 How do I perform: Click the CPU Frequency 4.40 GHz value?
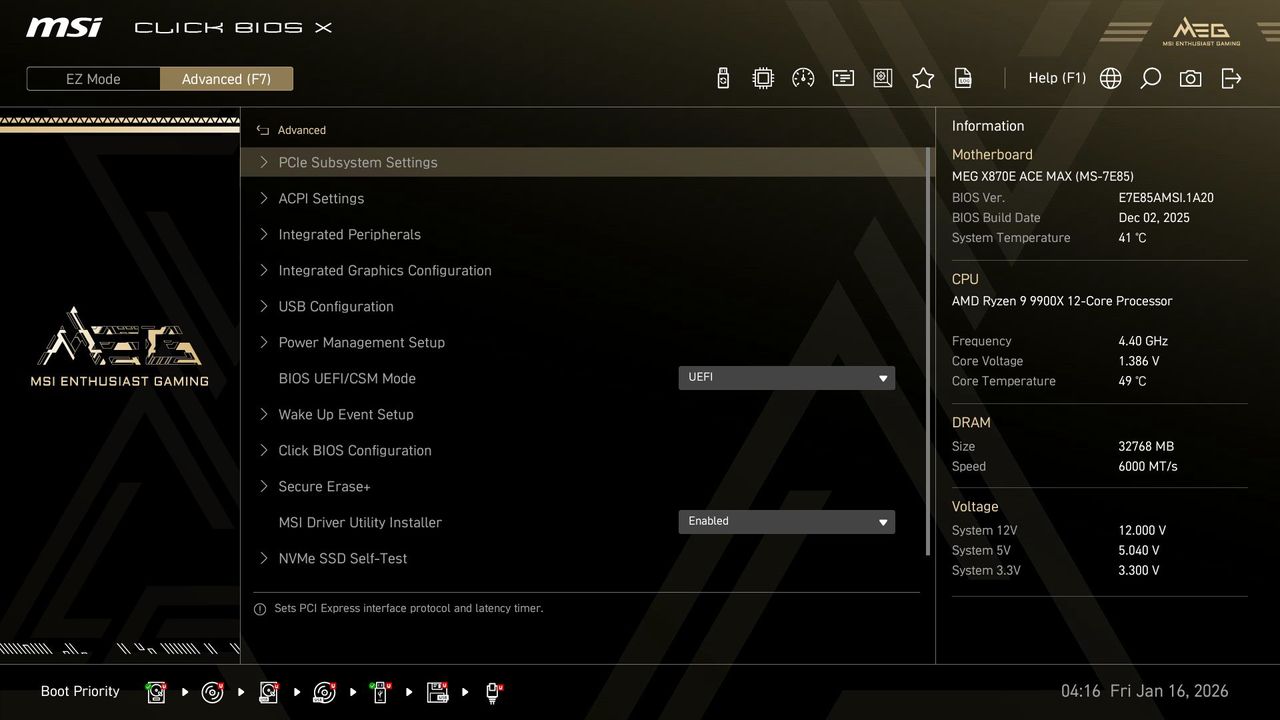1143,341
